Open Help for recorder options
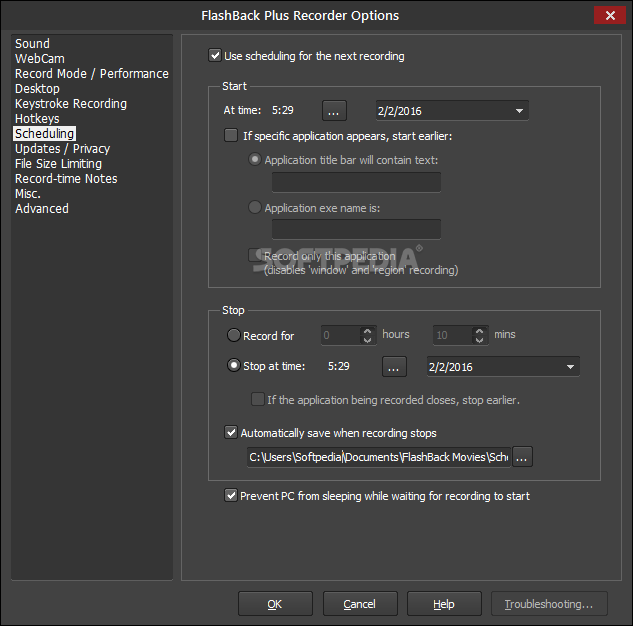The height and width of the screenshot is (626, 633). coord(444,604)
